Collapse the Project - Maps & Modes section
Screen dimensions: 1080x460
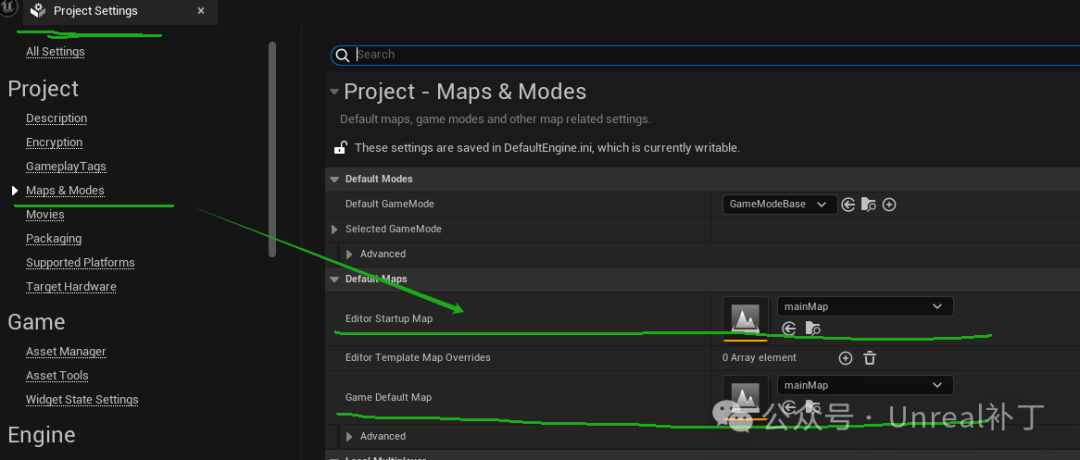click(334, 92)
